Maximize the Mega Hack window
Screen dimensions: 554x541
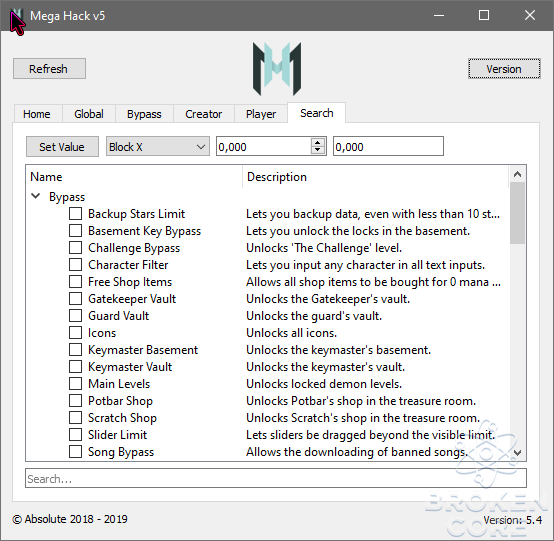484,16
